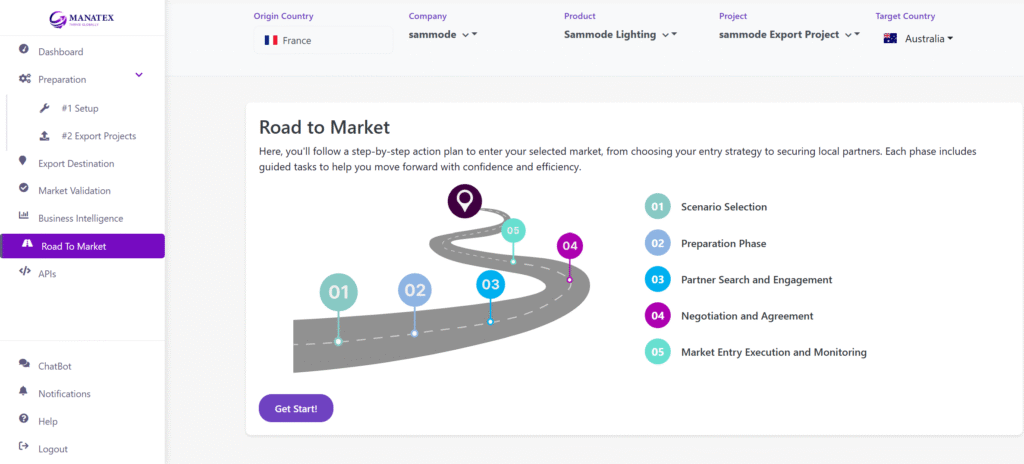This screenshot has width=1024, height=464.
Task: Click the Business Intelligence chart icon
Action: click(x=24, y=217)
